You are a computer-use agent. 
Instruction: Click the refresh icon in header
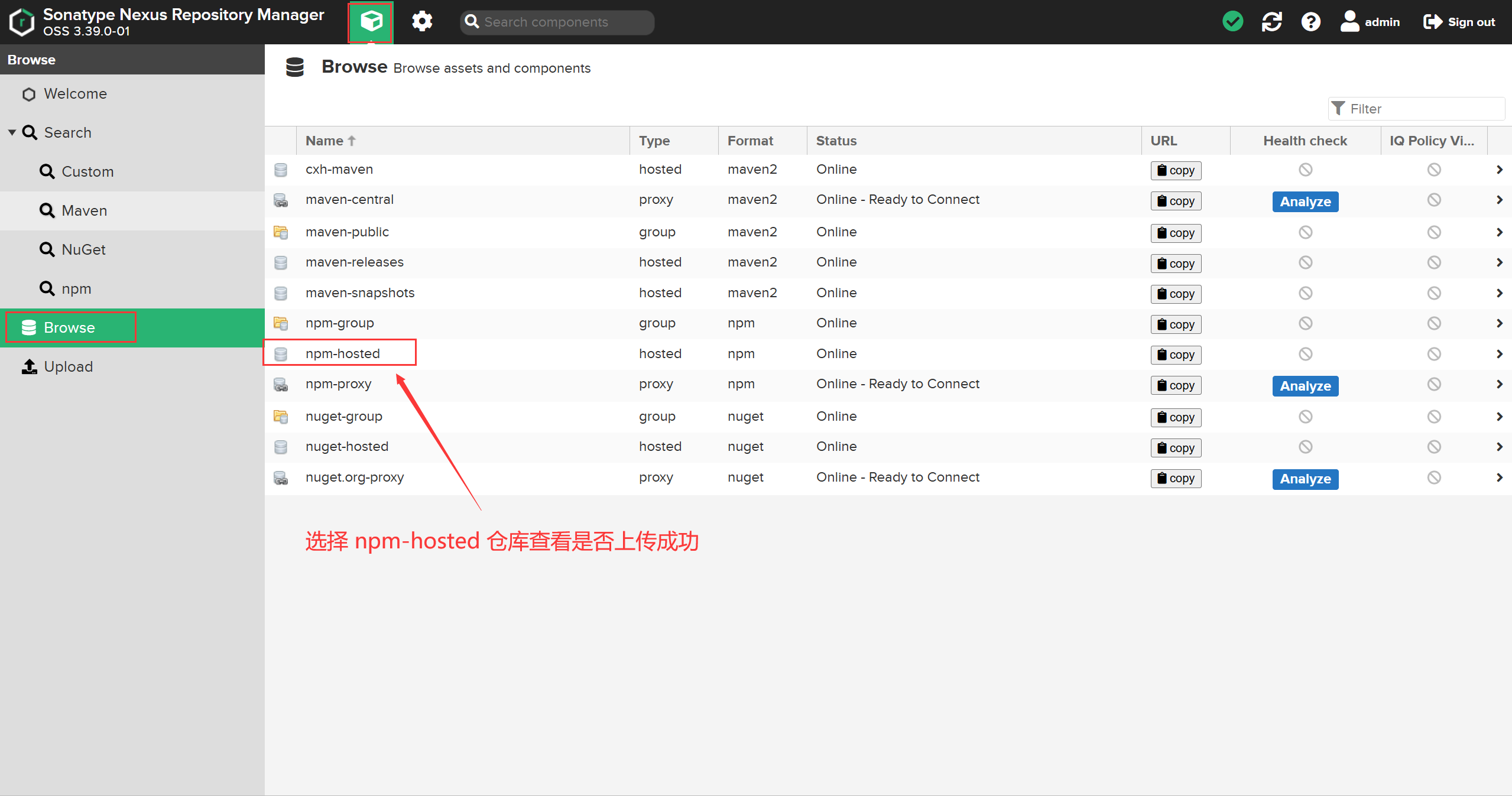tap(1271, 22)
